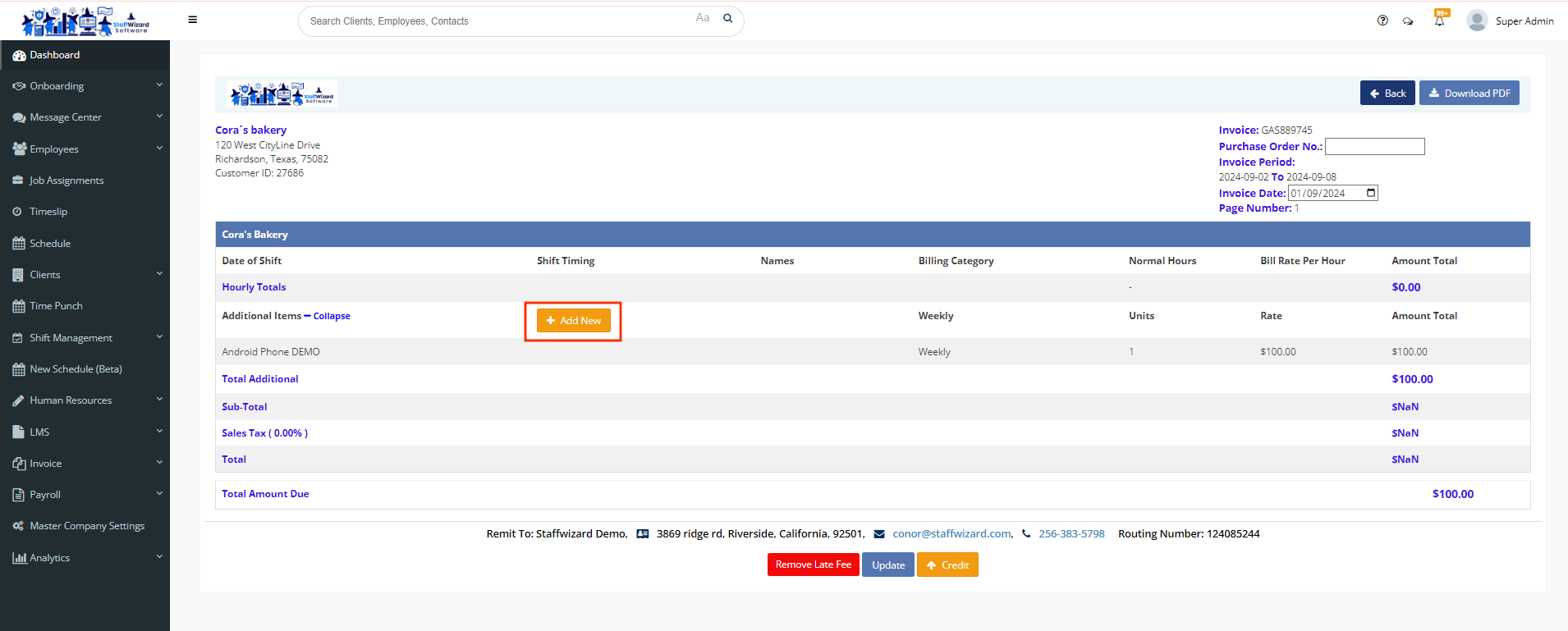Click the LMS document icon
This screenshot has width=1568, height=631.
[18, 432]
